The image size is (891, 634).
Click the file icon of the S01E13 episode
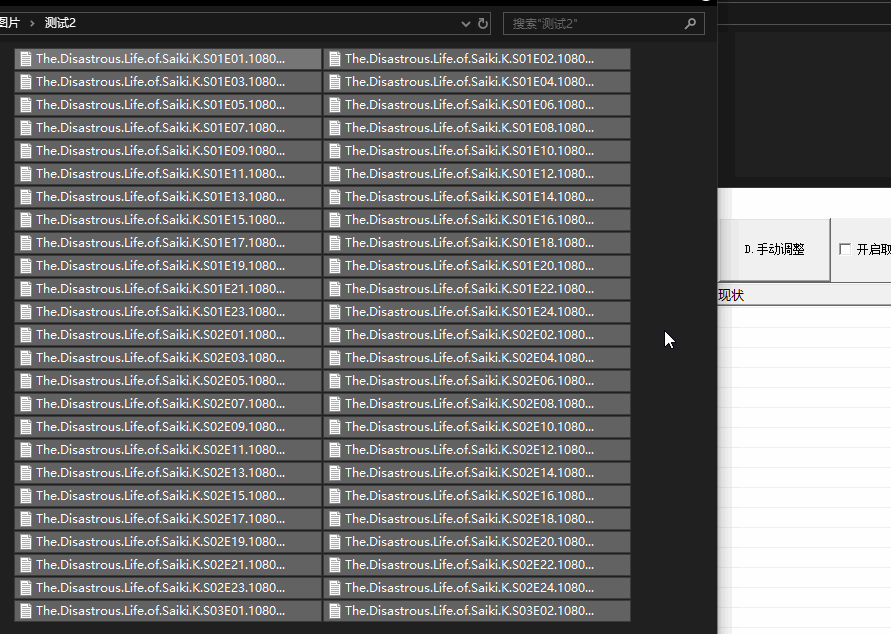pyautogui.click(x=26, y=197)
